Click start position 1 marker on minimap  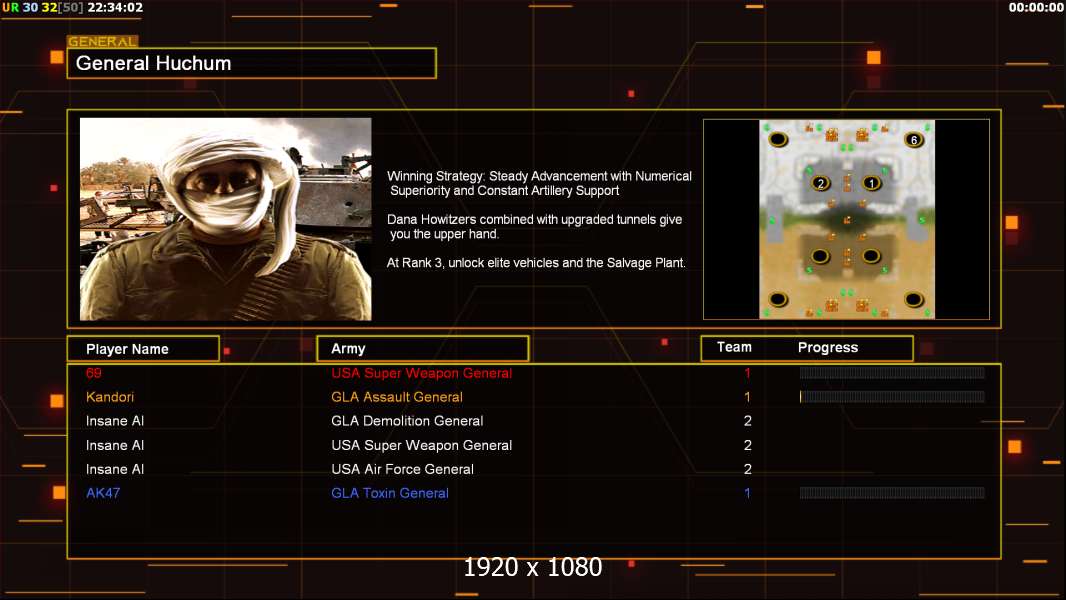tap(872, 183)
